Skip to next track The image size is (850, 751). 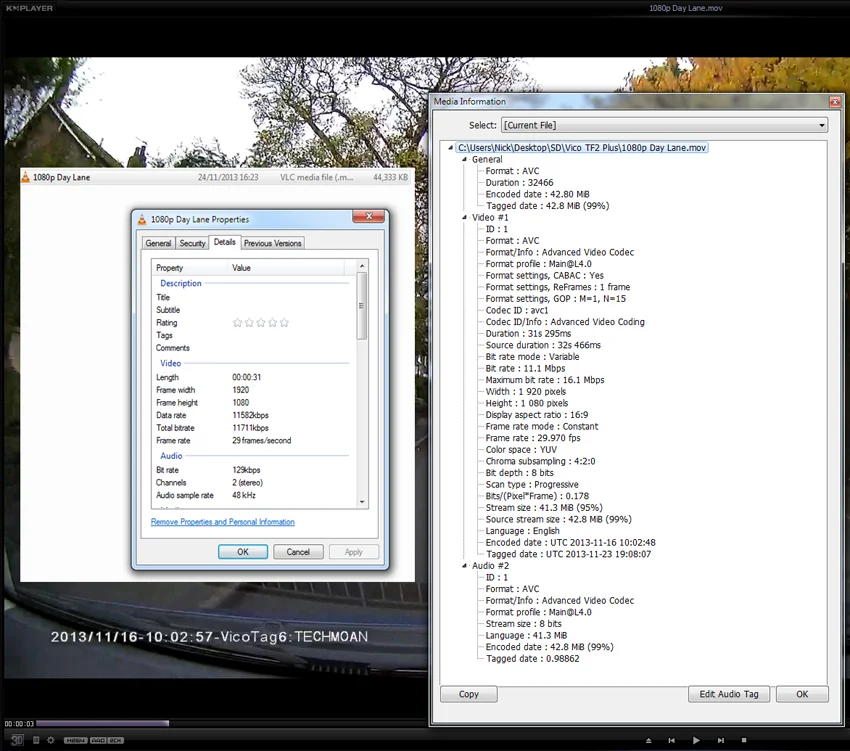(720, 740)
